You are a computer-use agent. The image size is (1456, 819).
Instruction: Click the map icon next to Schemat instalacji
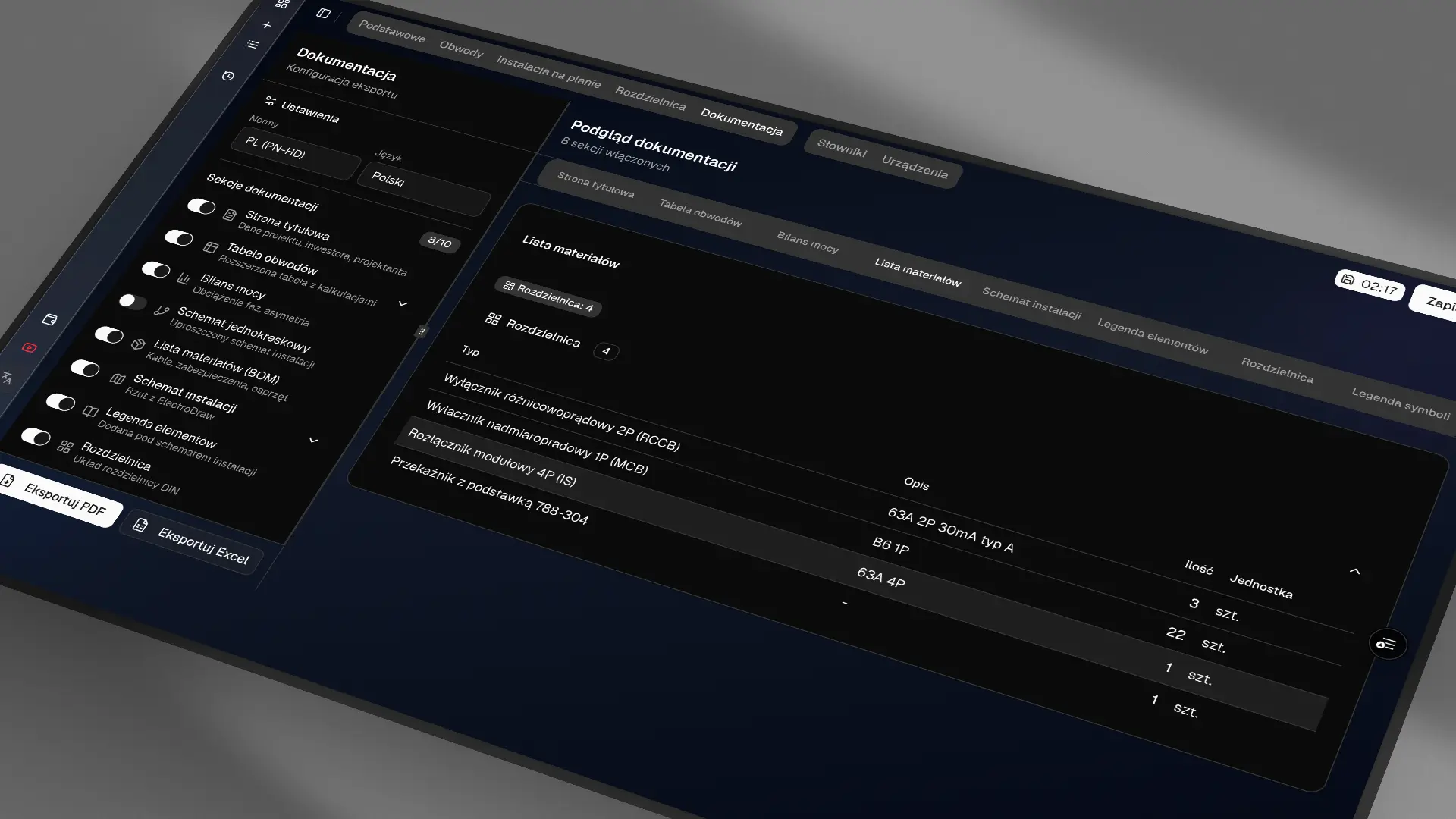pyautogui.click(x=118, y=378)
